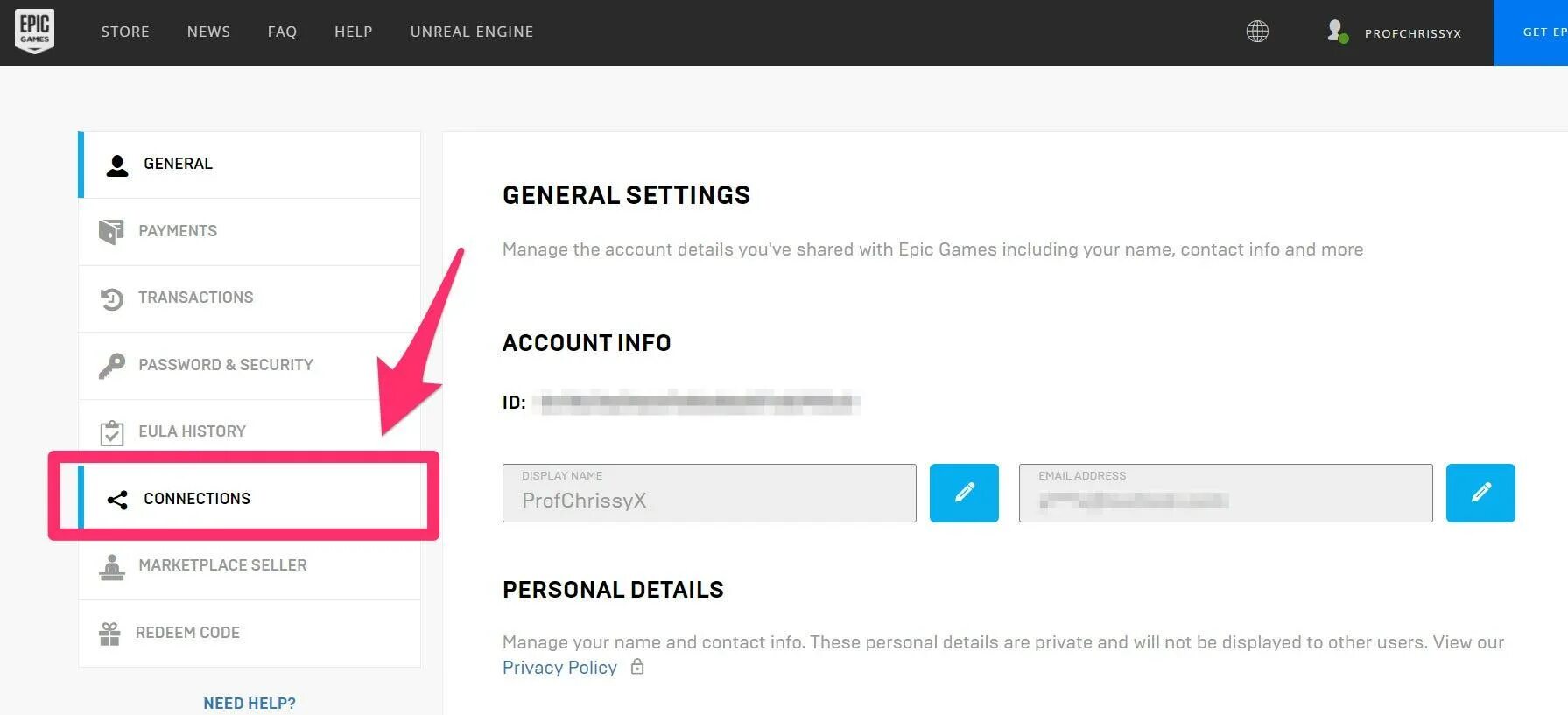Open the language globe selector

1257,32
